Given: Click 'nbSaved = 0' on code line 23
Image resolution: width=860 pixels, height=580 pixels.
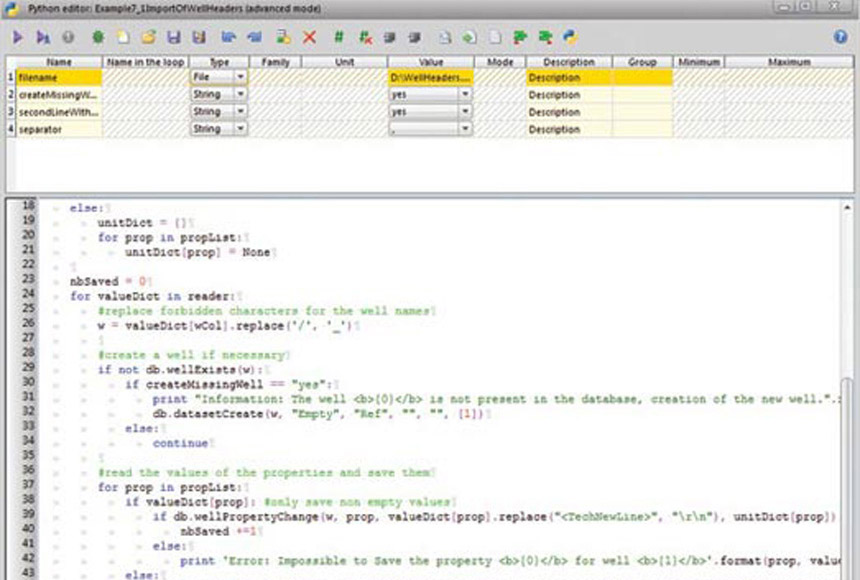Looking at the screenshot, I should 109,281.
